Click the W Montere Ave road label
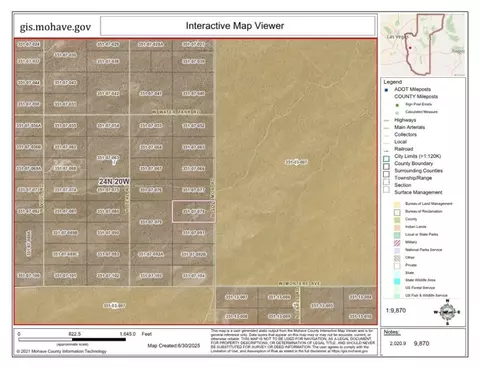 point(300,283)
